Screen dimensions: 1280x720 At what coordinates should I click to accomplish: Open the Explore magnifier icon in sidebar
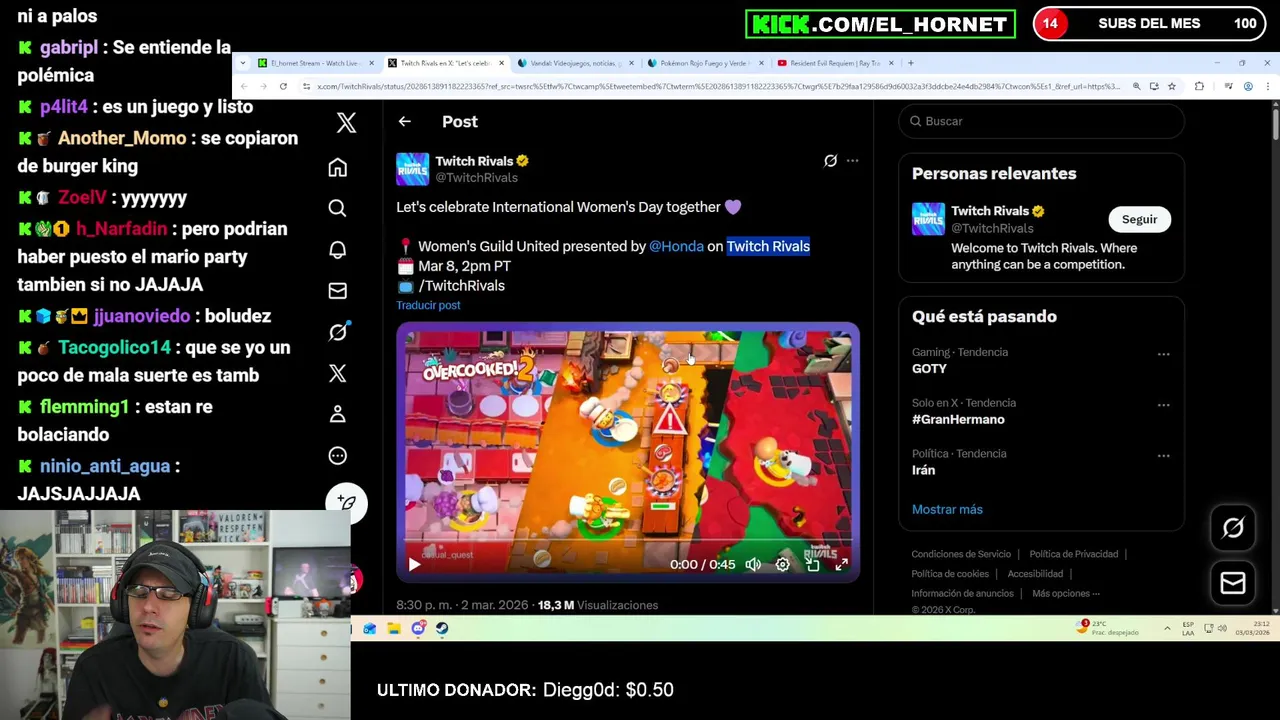pos(337,208)
